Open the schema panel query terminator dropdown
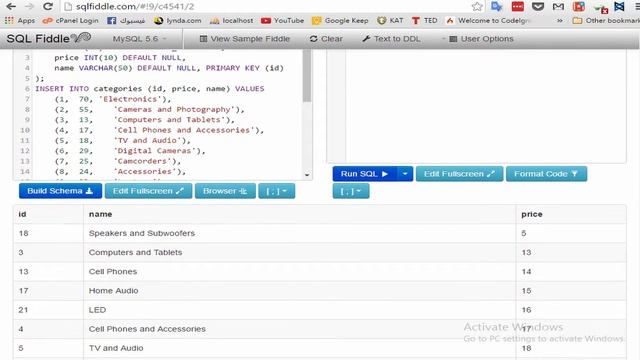This screenshot has width=640, height=360. click(x=276, y=191)
